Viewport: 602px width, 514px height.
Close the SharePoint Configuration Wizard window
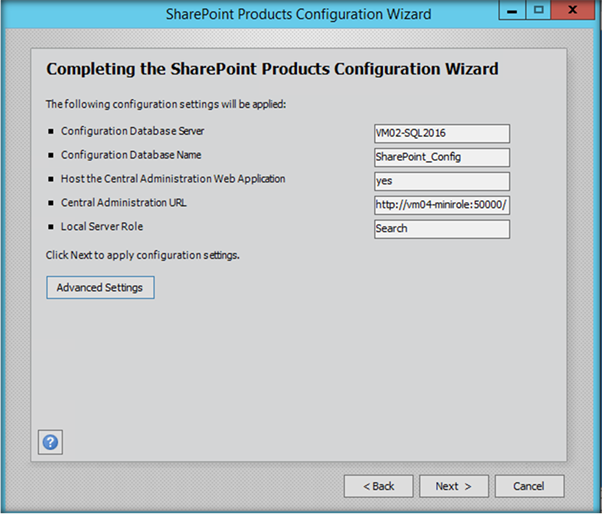point(573,11)
